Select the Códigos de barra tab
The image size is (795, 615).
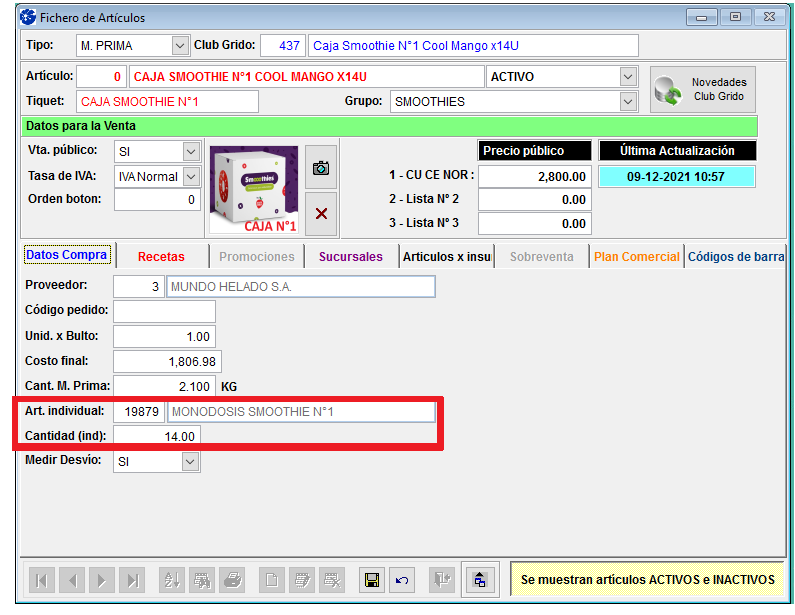point(735,257)
